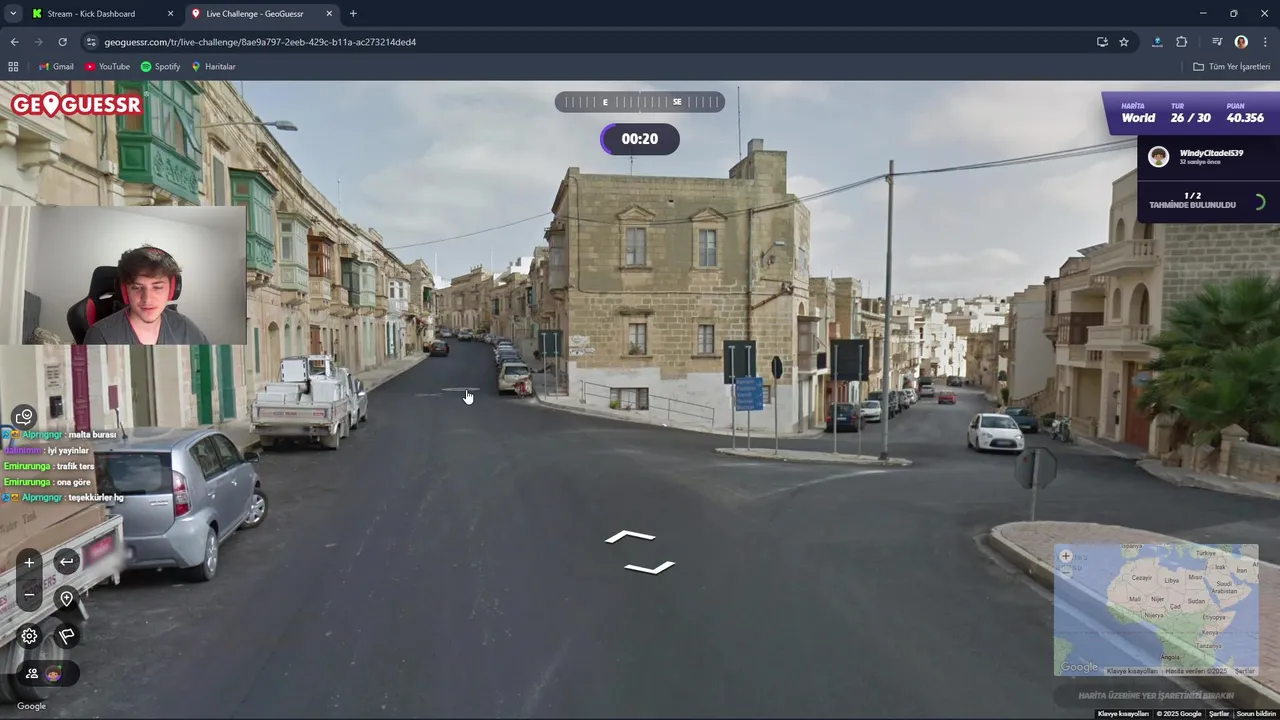Open the Extensions puzzle icon
The image size is (1280, 720).
tap(1181, 42)
